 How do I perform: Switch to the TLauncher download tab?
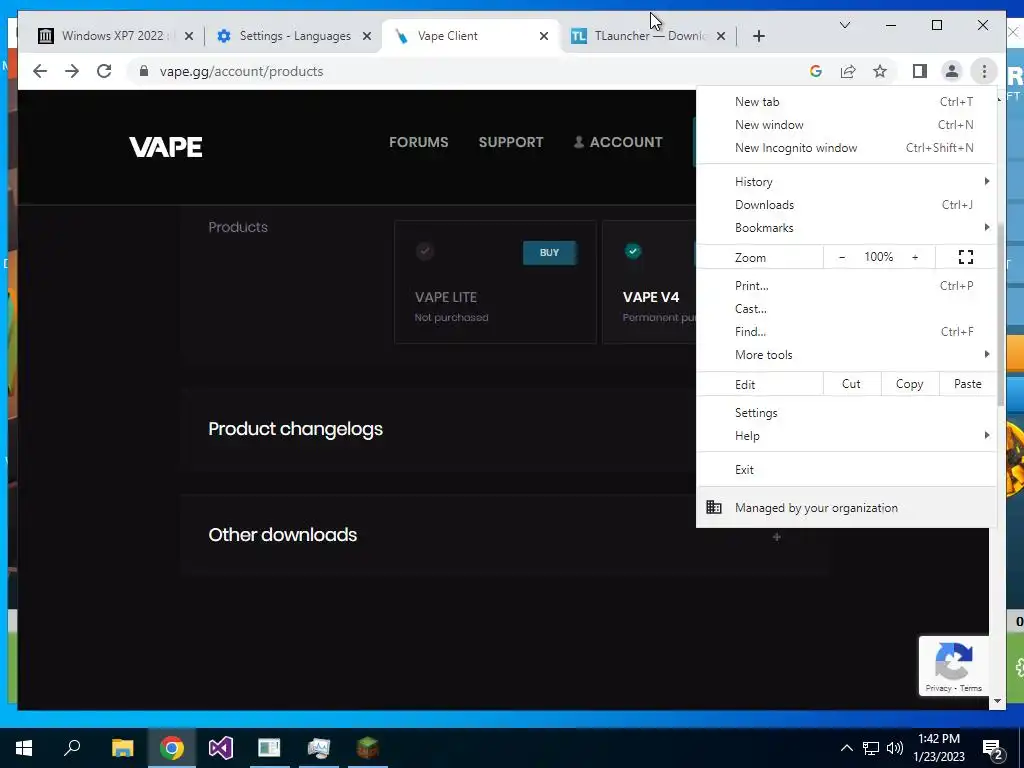pos(647,36)
